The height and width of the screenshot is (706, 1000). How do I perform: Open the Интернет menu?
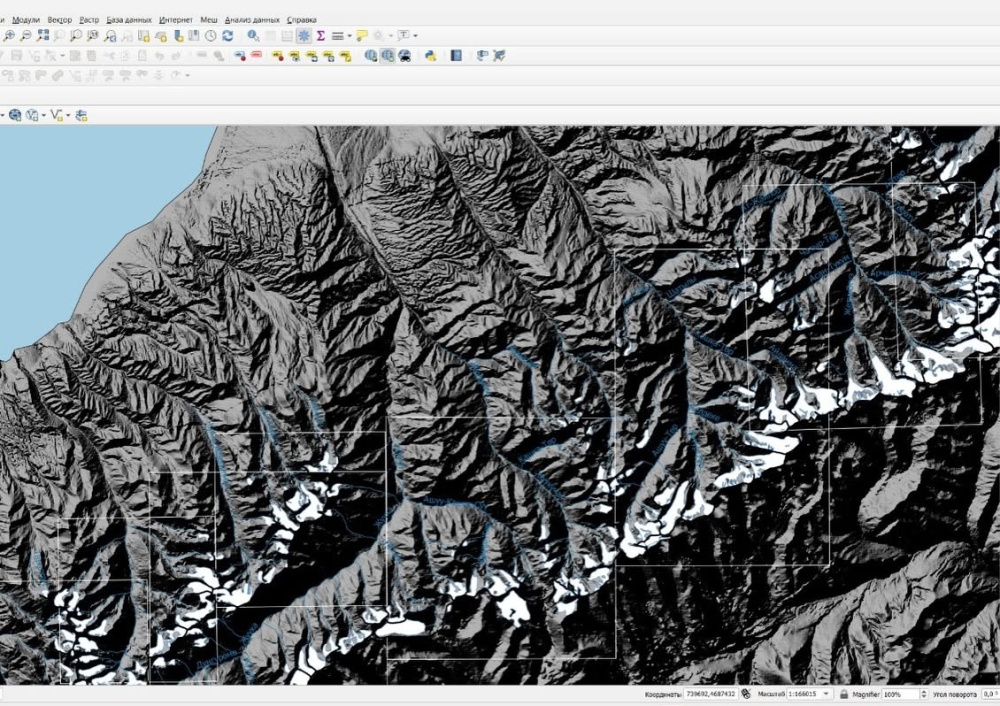coord(175,20)
